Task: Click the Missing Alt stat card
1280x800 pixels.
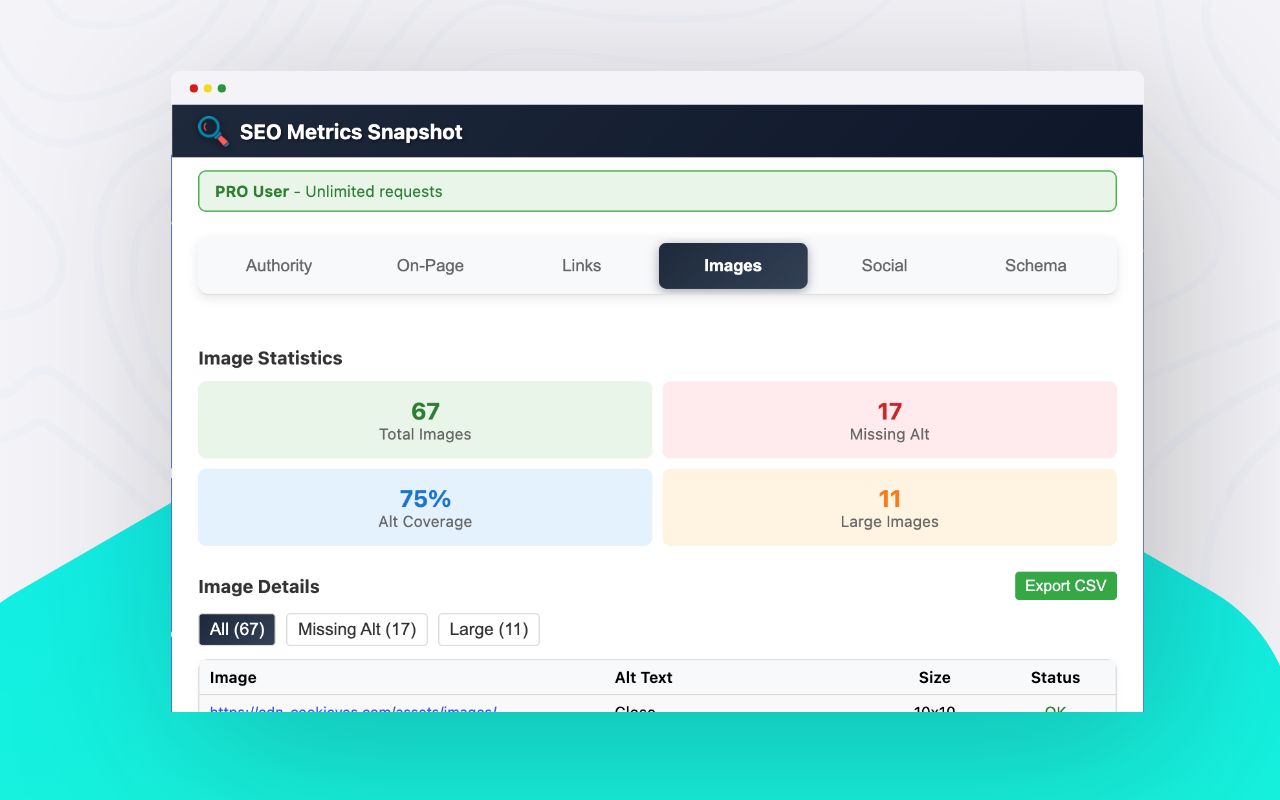Action: click(889, 420)
